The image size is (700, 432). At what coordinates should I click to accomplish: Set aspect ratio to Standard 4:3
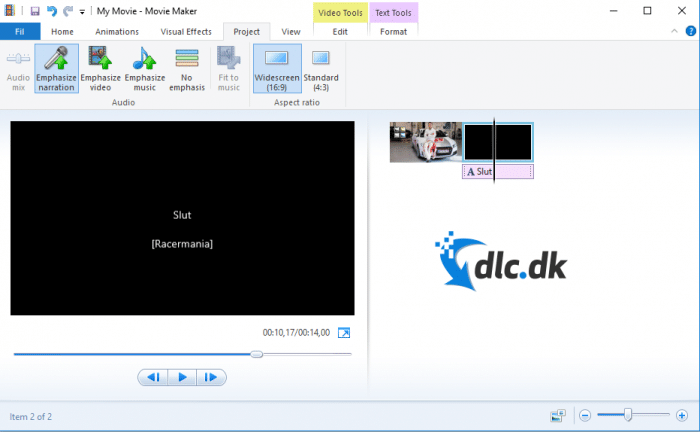(321, 69)
